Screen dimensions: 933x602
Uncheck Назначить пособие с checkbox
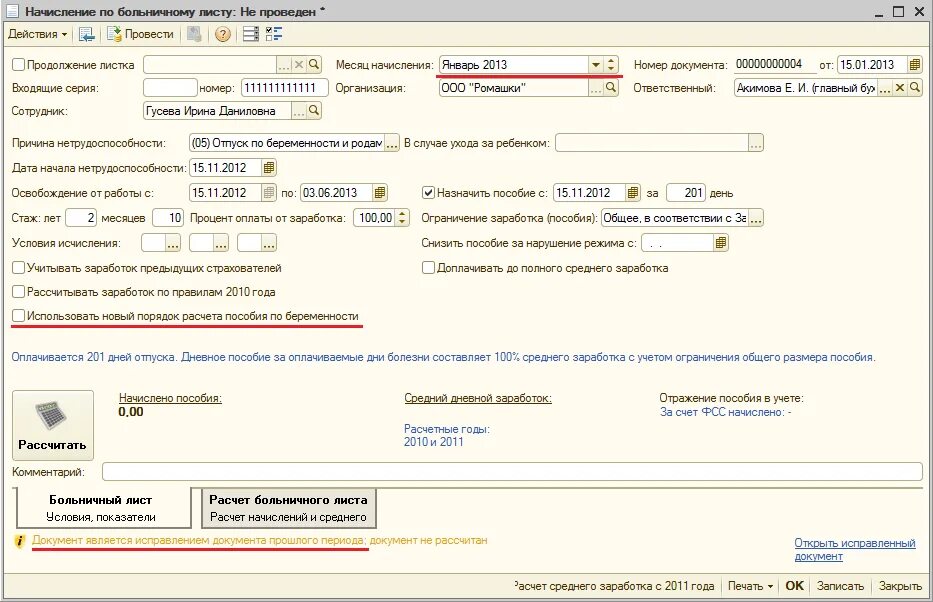pyautogui.click(x=428, y=193)
